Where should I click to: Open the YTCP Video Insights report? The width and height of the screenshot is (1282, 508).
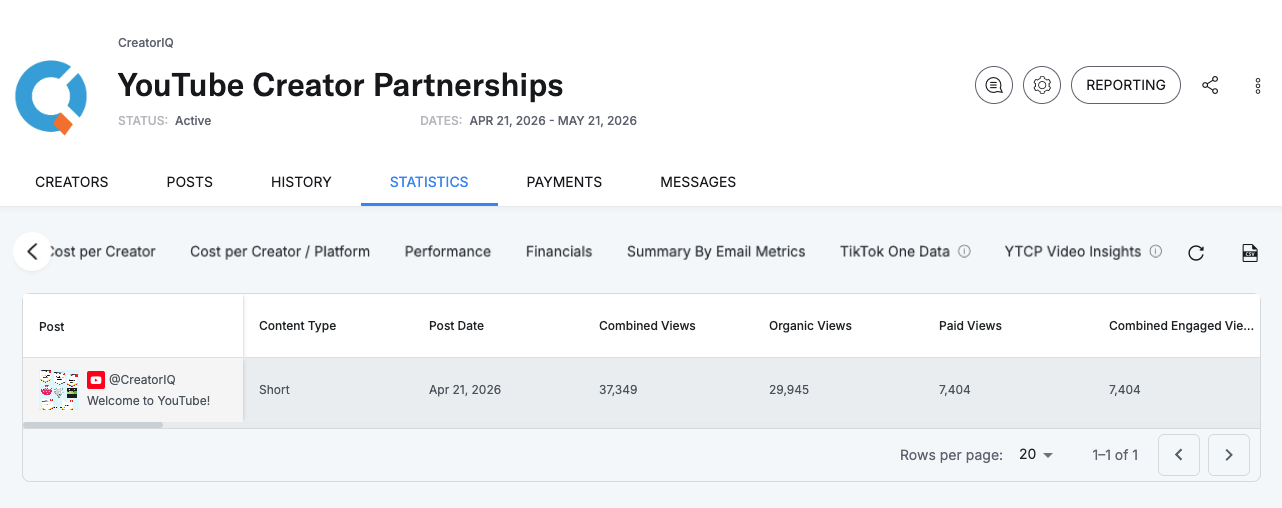[1073, 251]
